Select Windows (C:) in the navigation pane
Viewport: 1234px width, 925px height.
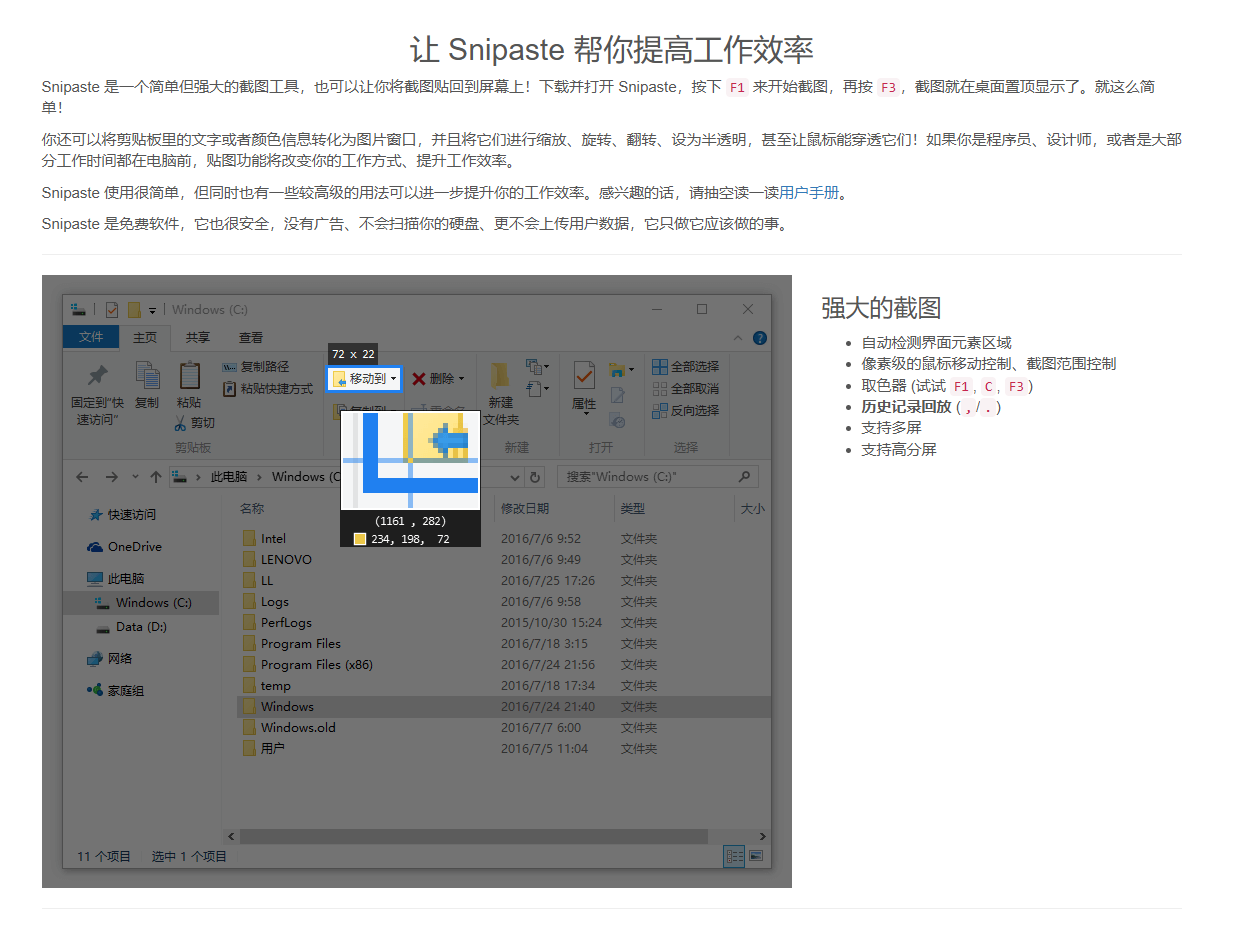pos(141,603)
